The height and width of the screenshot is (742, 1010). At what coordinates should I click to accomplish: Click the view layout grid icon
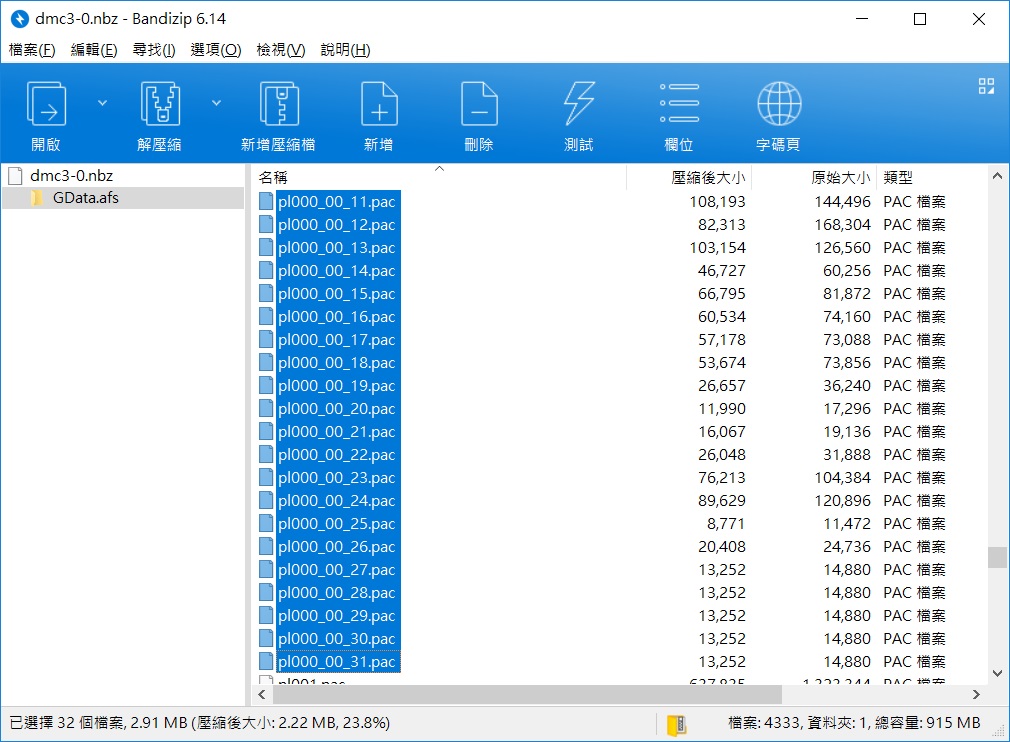pos(986,86)
